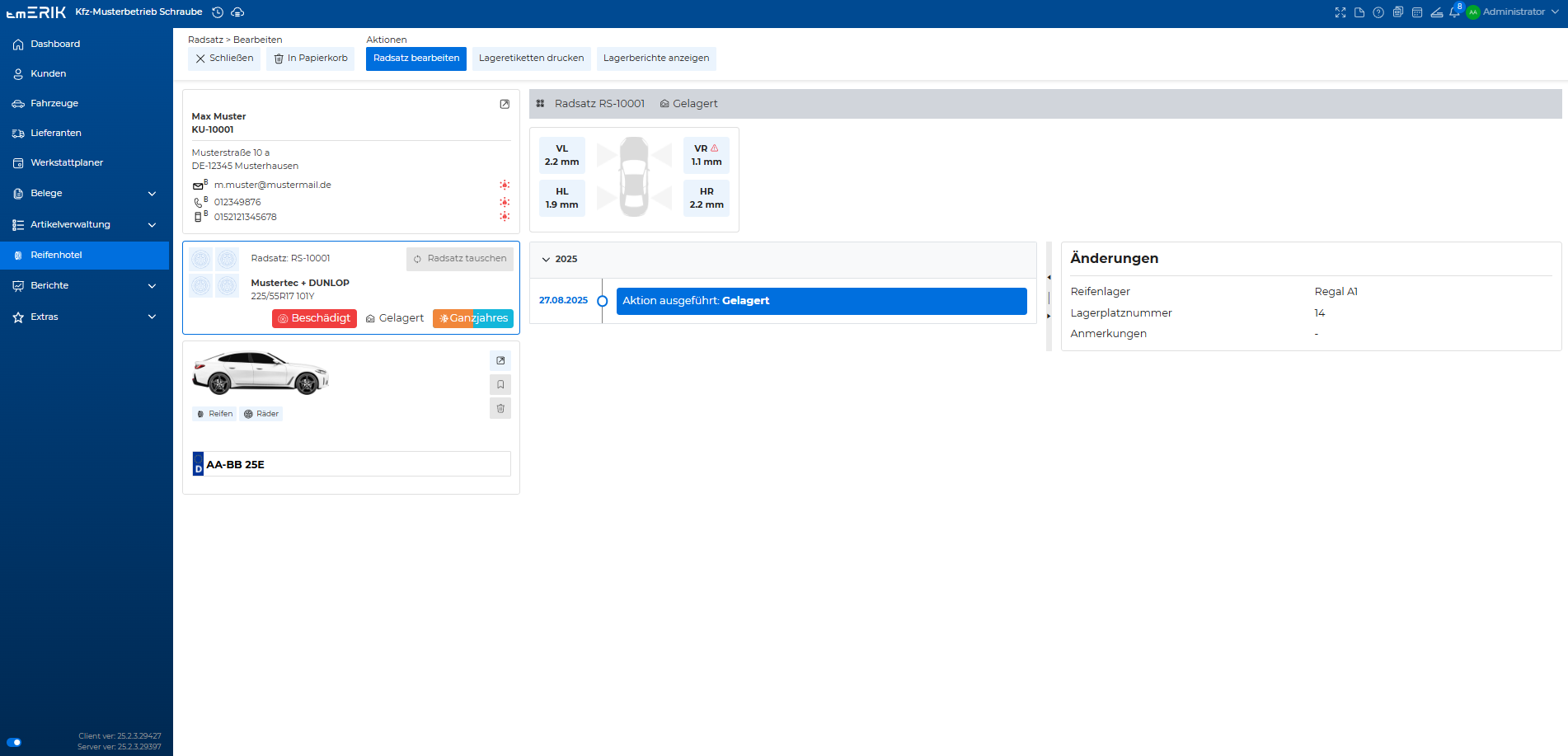Delete the vehicle using the trash icon

tap(500, 408)
